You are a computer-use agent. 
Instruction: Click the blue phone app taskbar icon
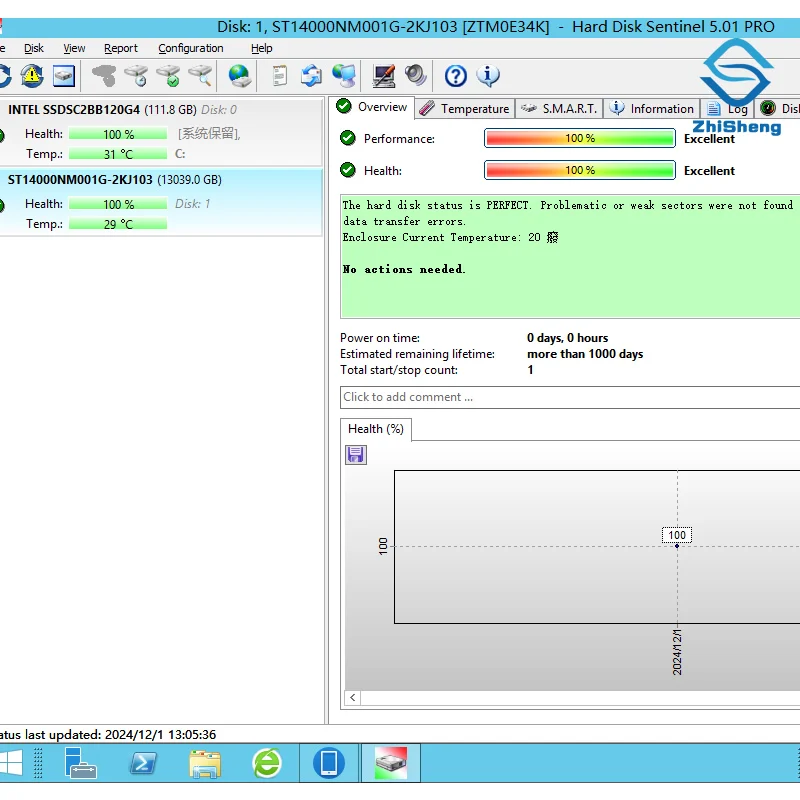[329, 763]
